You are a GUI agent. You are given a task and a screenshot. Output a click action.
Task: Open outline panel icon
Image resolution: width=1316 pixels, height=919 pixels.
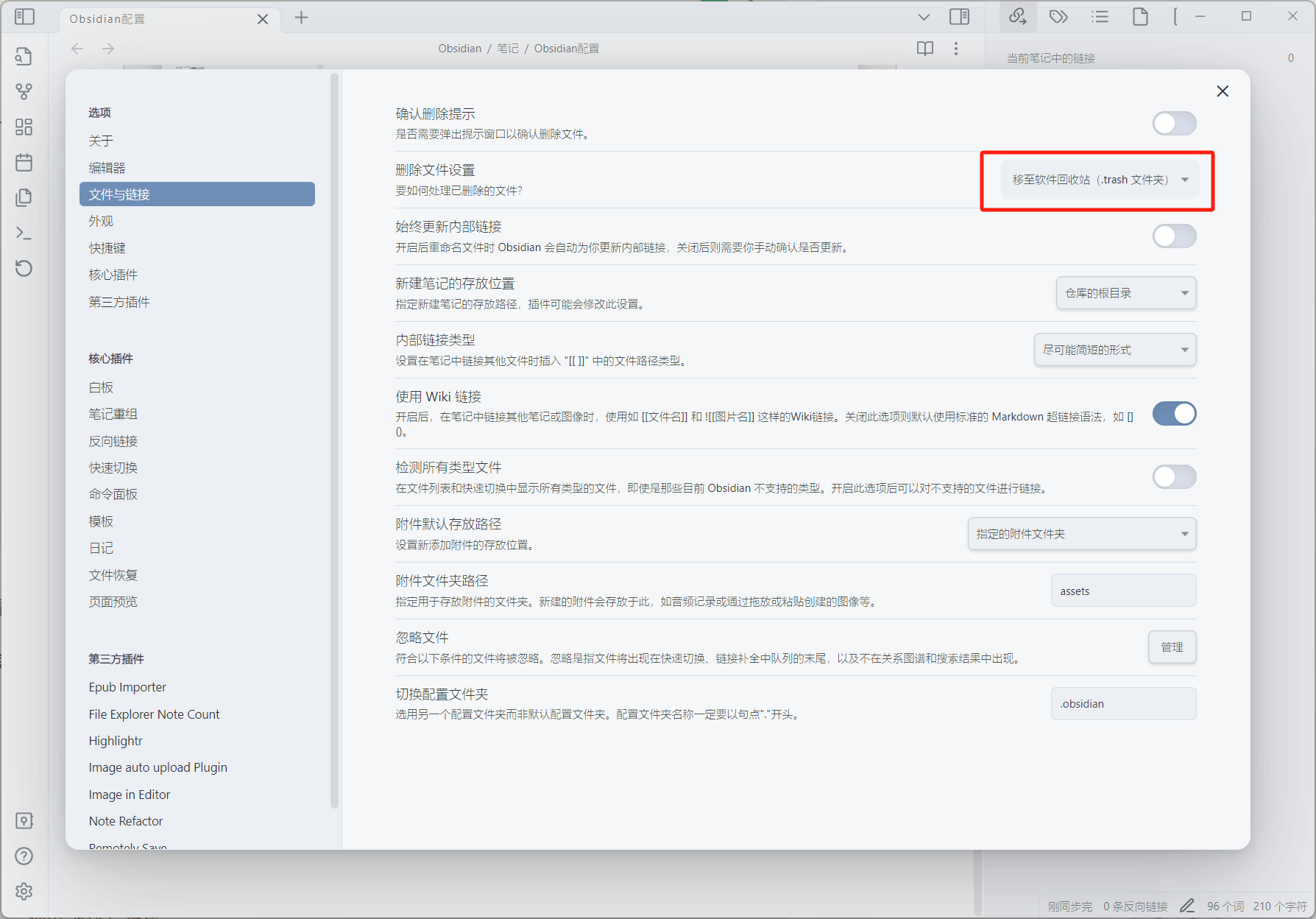[x=1100, y=16]
